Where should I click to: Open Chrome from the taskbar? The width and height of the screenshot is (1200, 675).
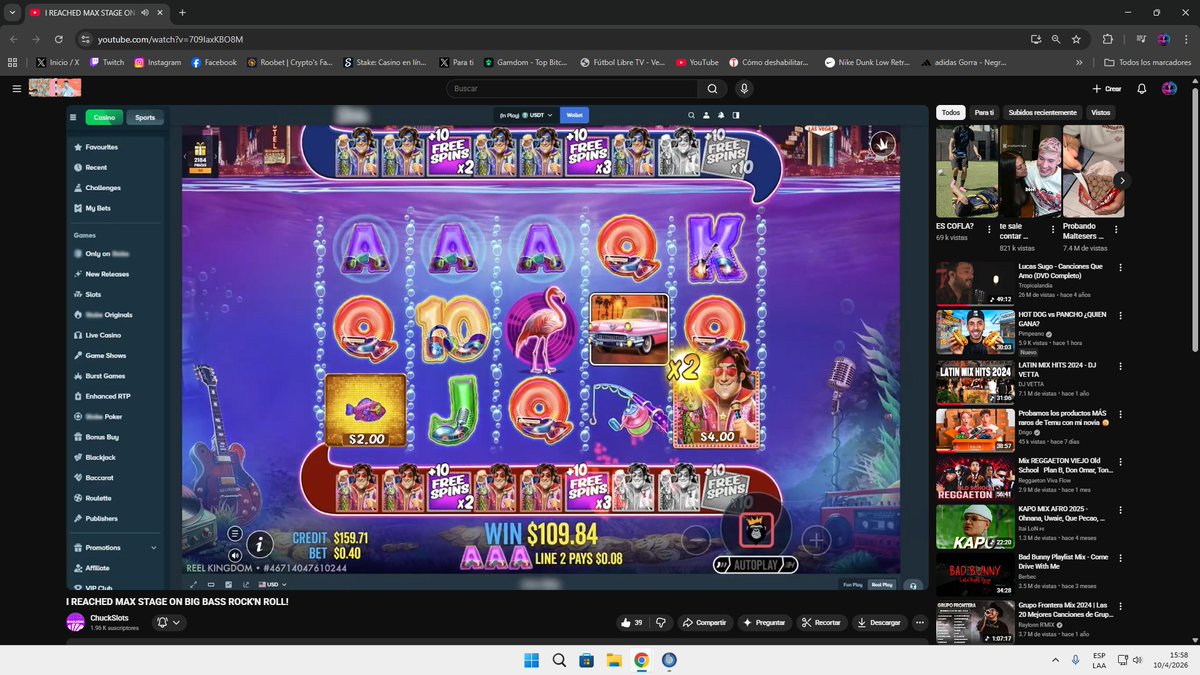[641, 660]
